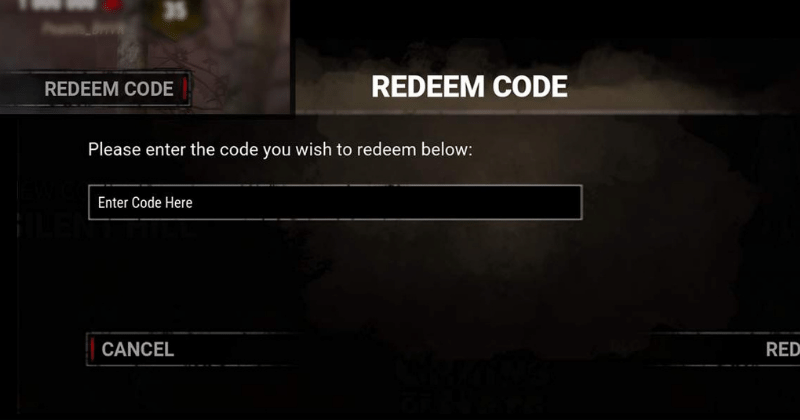This screenshot has height=420, width=800.
Task: Click the 'Enter Code Here' placeholder text
Action: [145, 203]
